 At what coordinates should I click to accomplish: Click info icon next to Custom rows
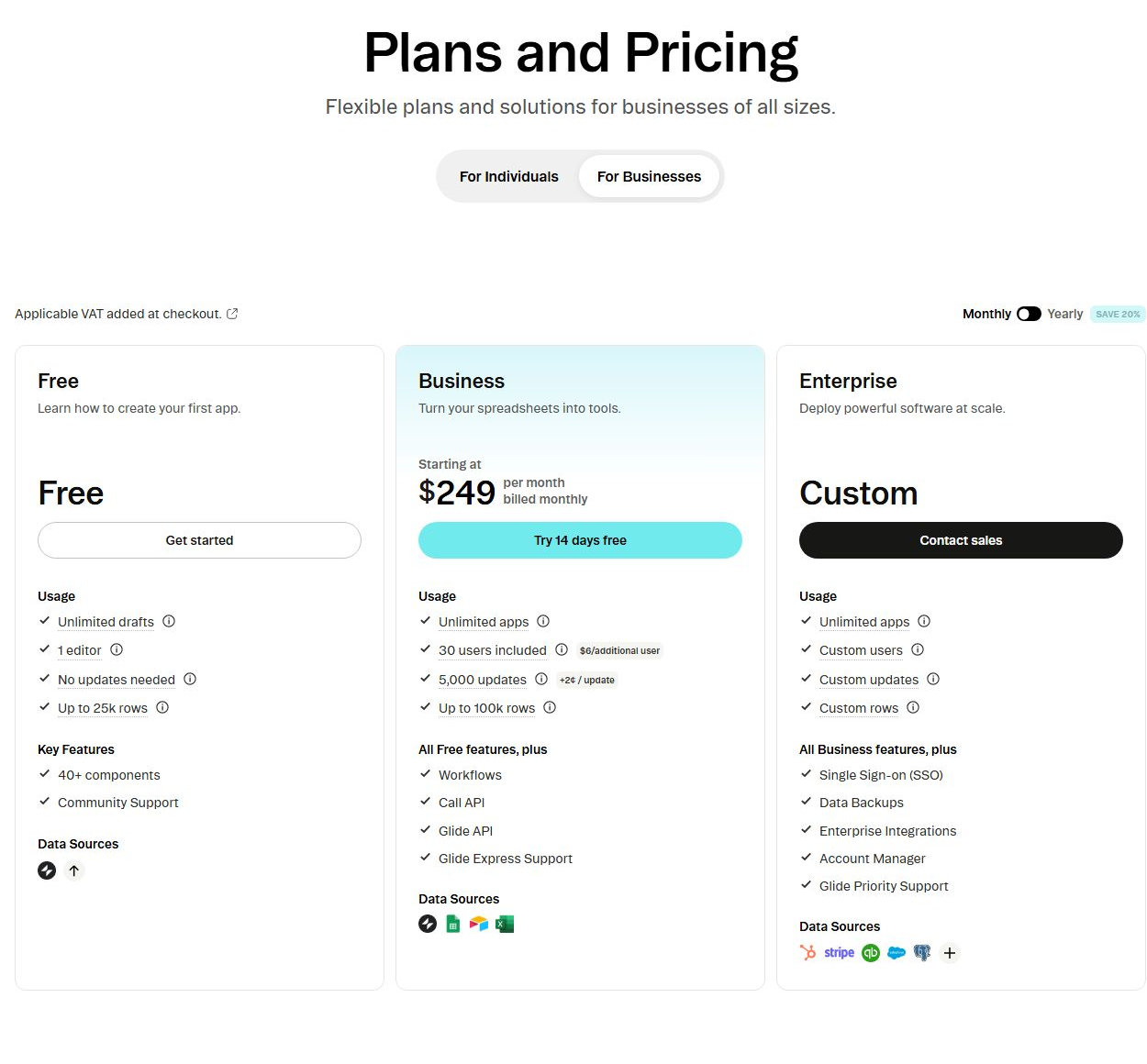coord(913,707)
